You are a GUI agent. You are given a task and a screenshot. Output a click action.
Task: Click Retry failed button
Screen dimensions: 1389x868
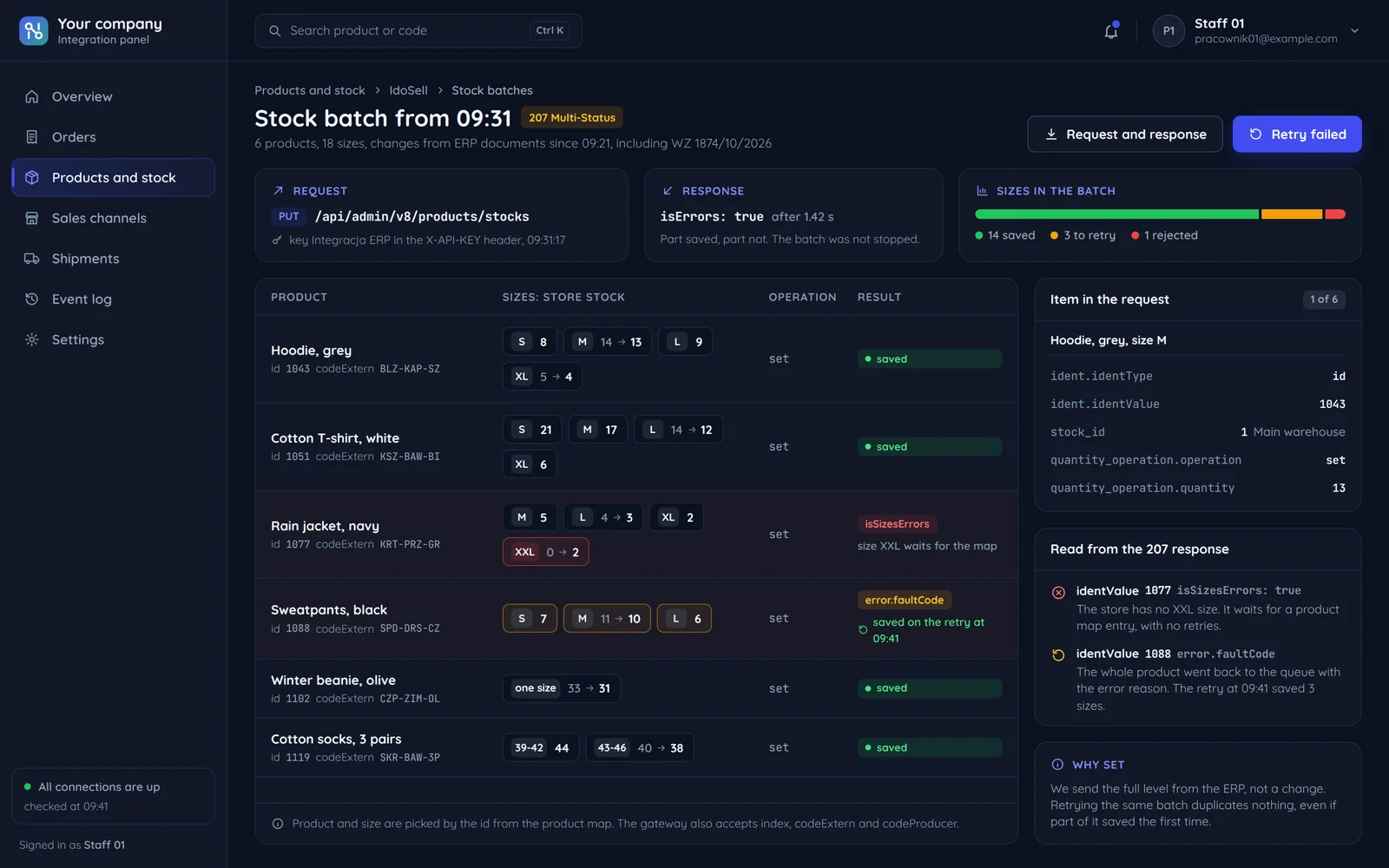(1297, 134)
